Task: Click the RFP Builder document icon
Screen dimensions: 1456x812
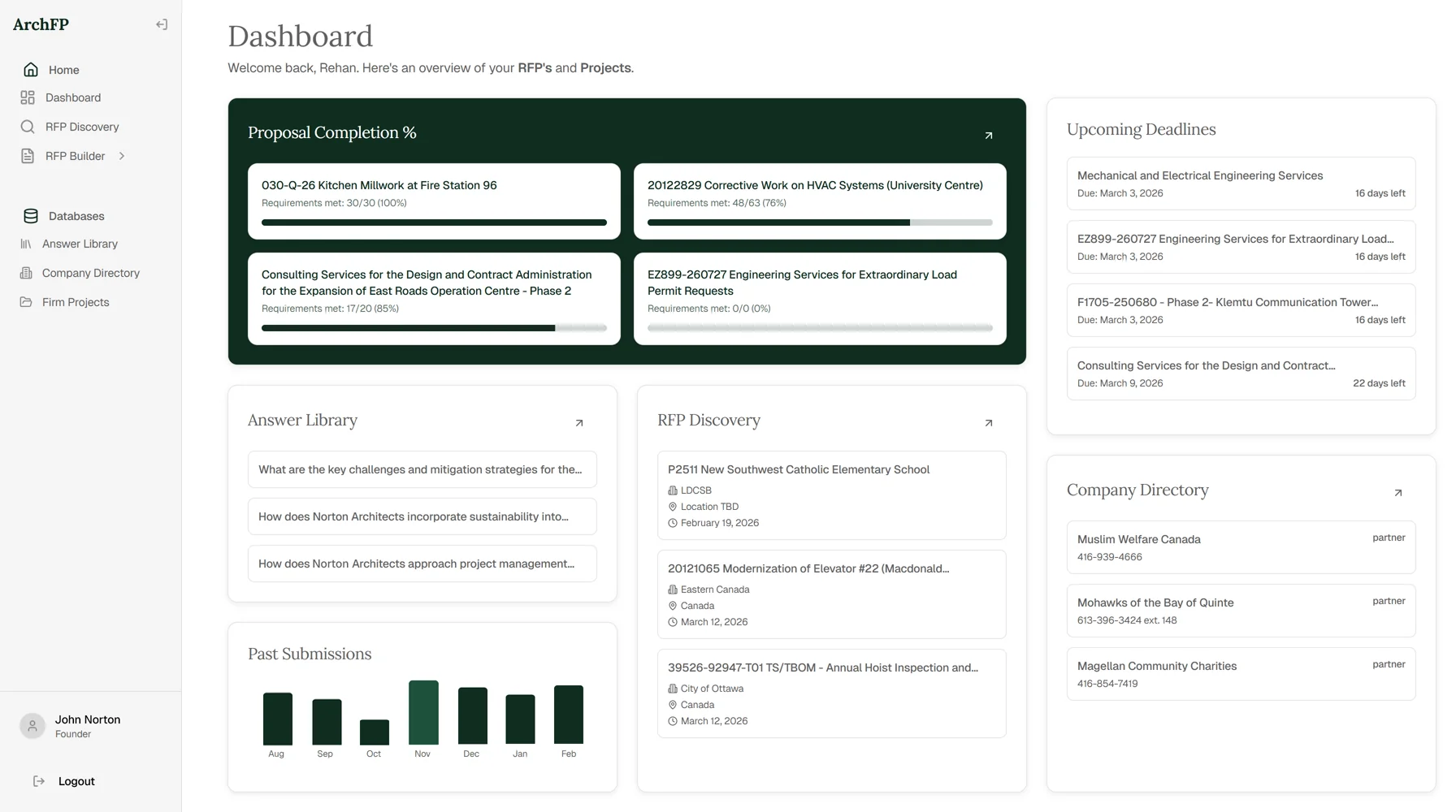Action: point(28,156)
